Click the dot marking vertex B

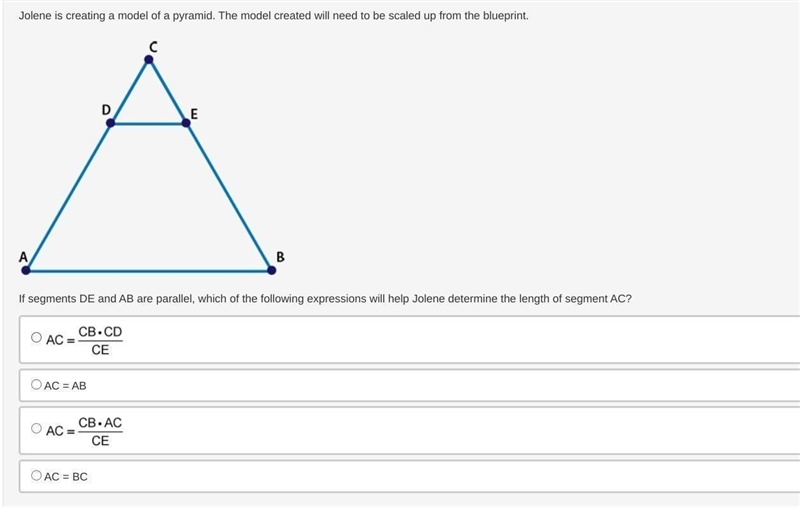click(271, 270)
